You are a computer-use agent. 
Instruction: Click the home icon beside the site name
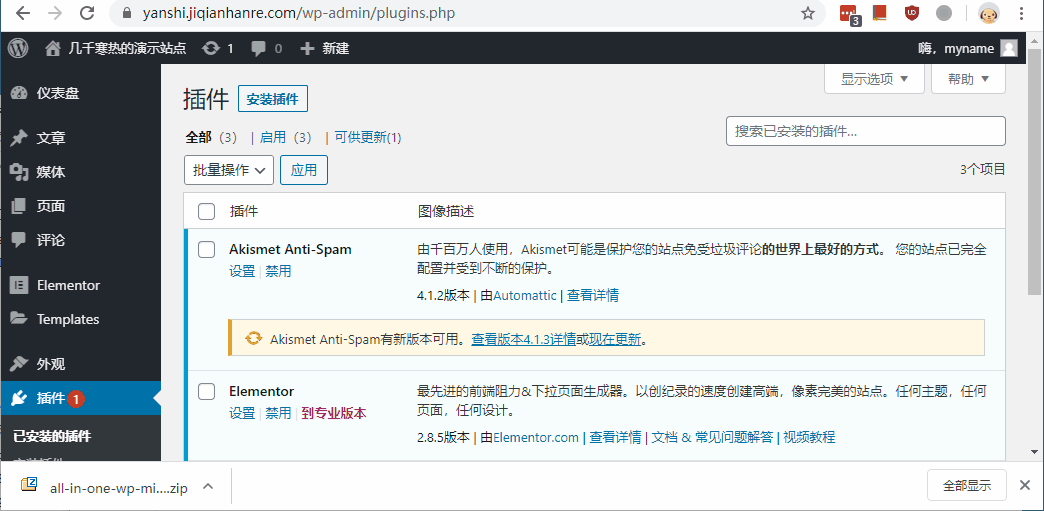[x=53, y=48]
